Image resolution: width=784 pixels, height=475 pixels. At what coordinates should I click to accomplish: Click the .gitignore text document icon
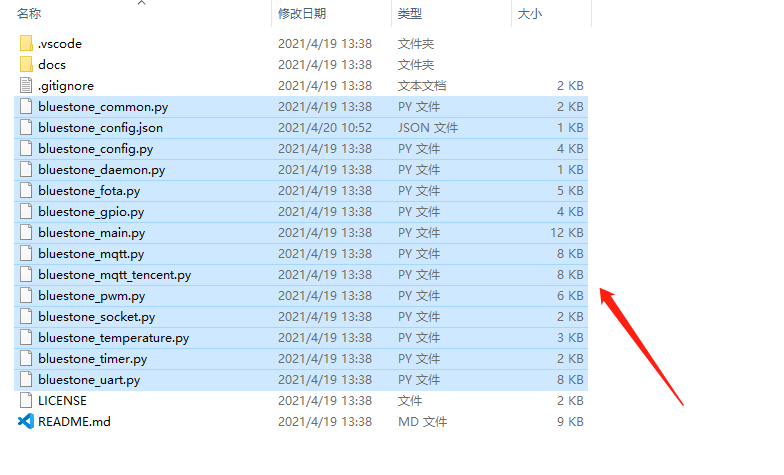tap(26, 86)
